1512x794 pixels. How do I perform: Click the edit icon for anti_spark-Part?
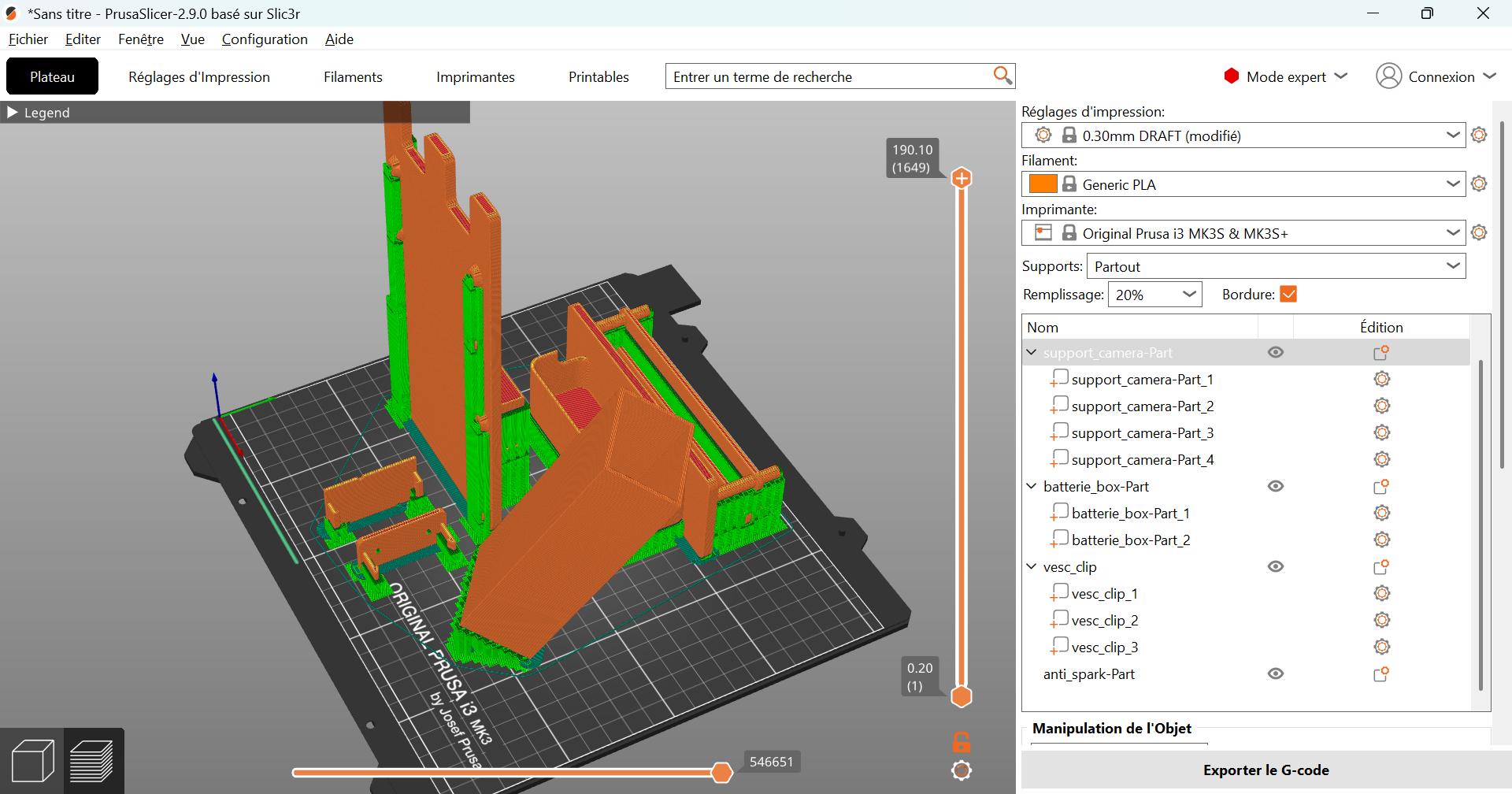(x=1381, y=674)
